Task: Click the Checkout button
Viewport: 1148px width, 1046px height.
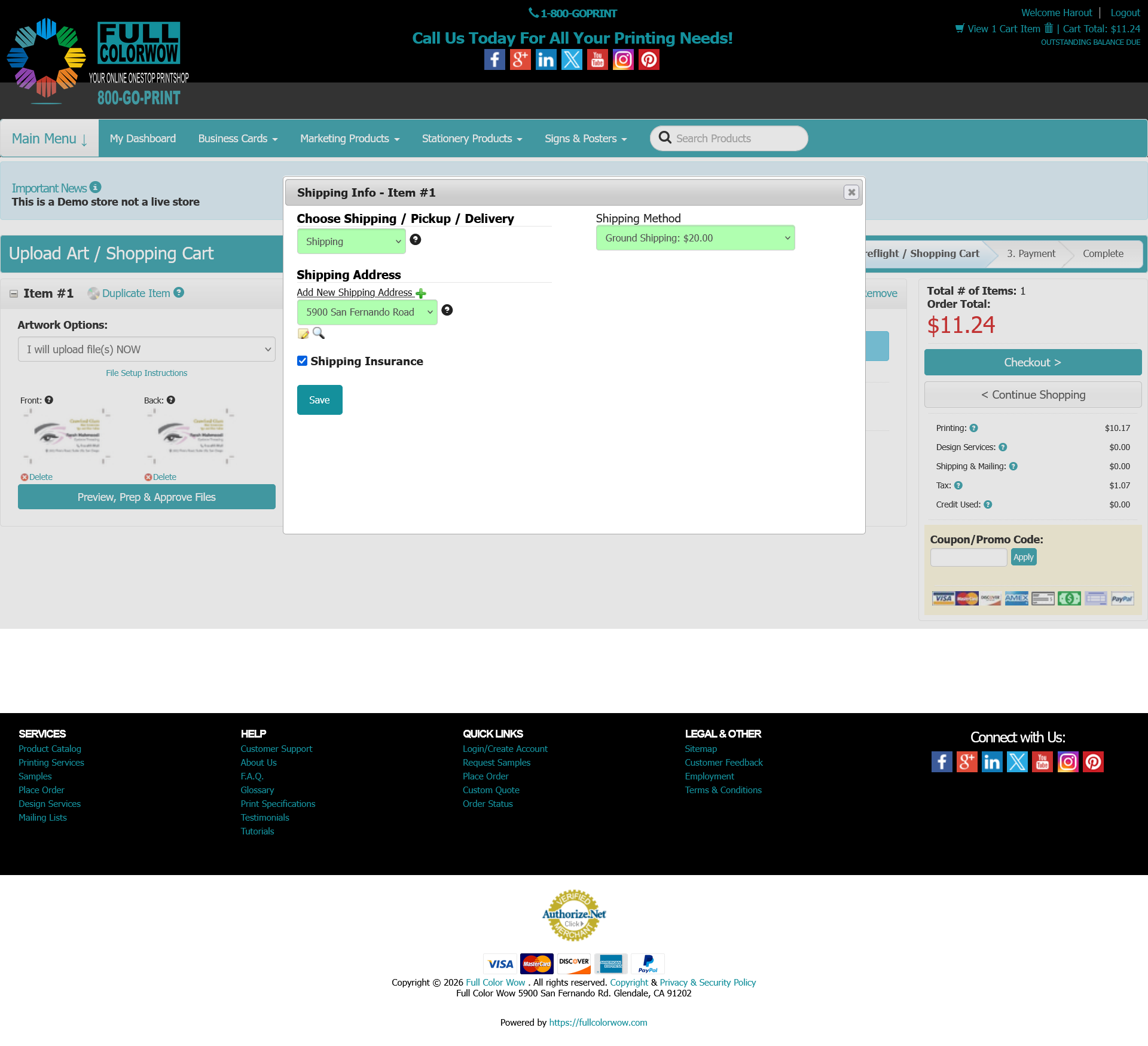Action: pos(1033,363)
